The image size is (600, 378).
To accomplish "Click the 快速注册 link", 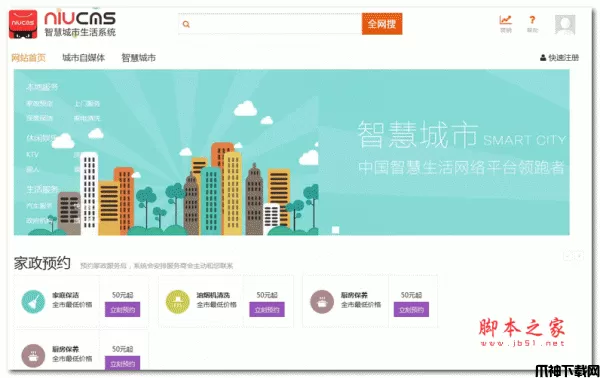I will click(564, 58).
